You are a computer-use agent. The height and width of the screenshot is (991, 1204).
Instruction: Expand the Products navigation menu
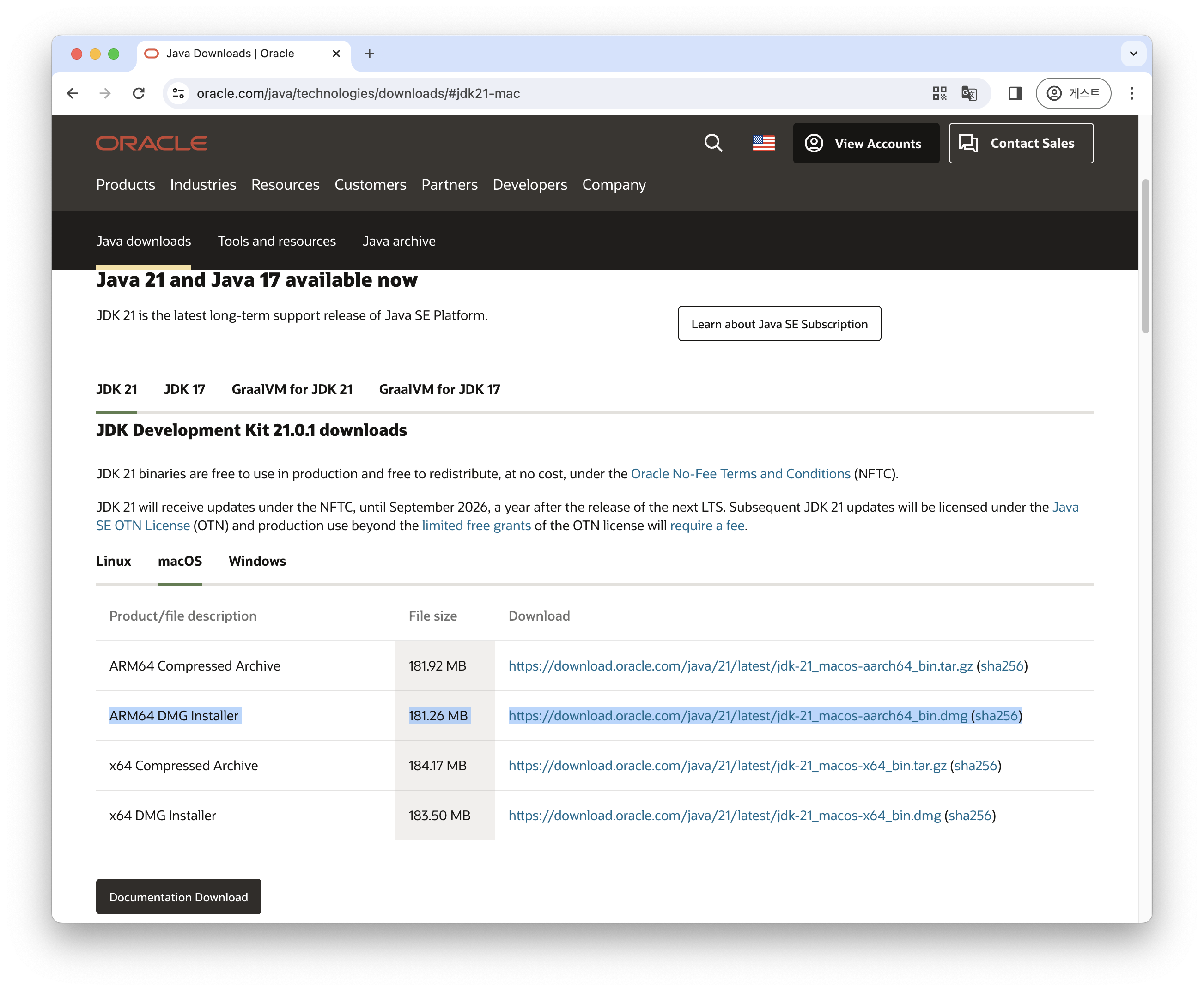click(x=126, y=185)
